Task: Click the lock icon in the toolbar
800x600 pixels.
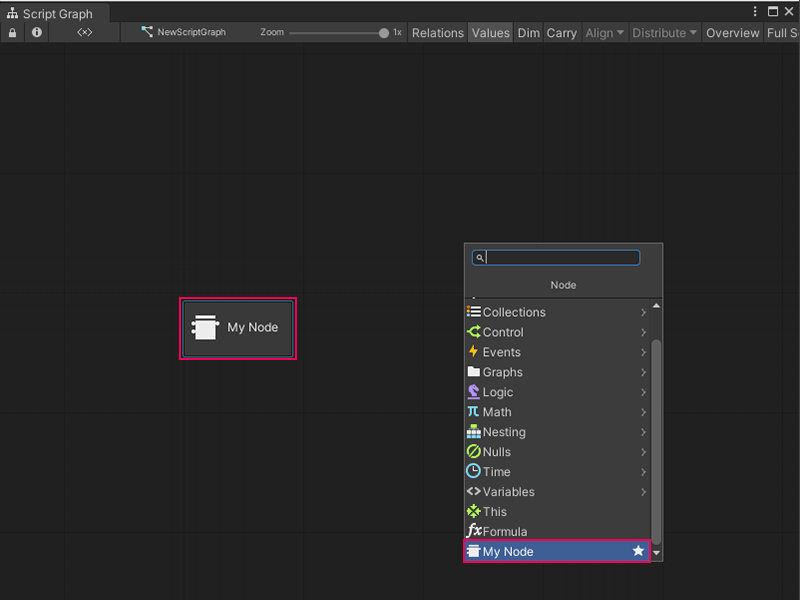Action: (12, 32)
